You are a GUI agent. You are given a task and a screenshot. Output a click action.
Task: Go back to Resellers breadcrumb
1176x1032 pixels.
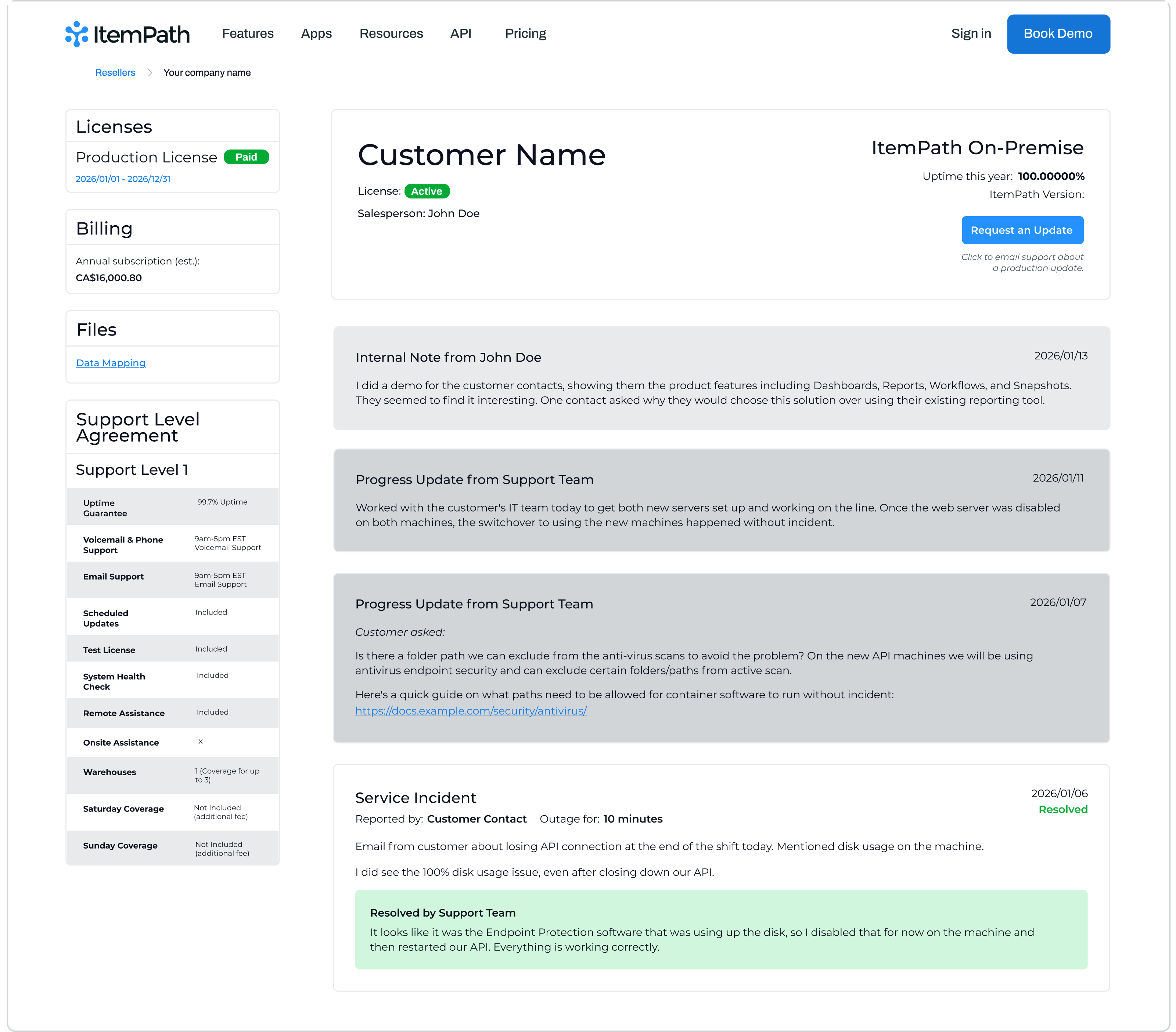[x=115, y=72]
